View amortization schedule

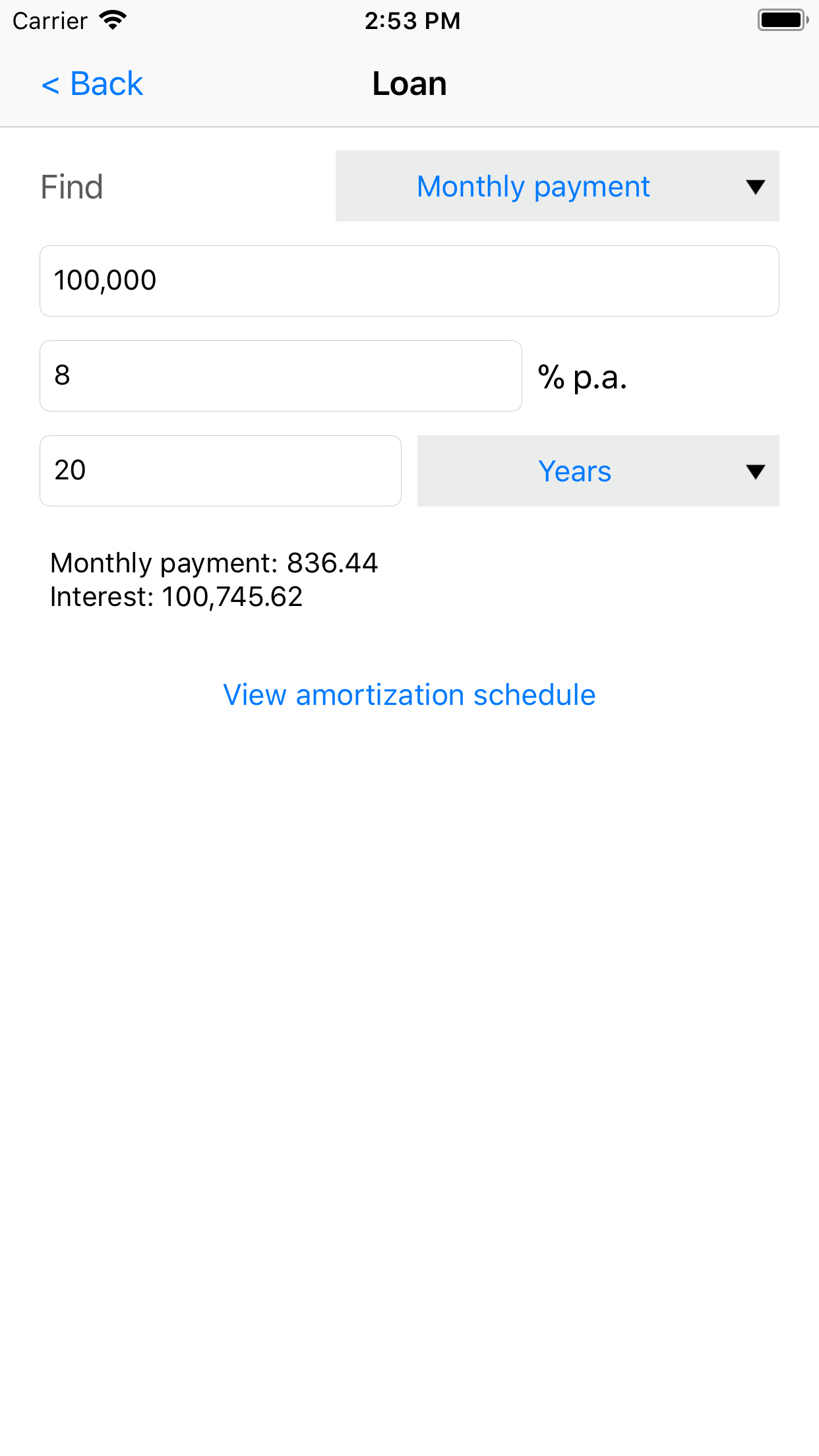[409, 694]
